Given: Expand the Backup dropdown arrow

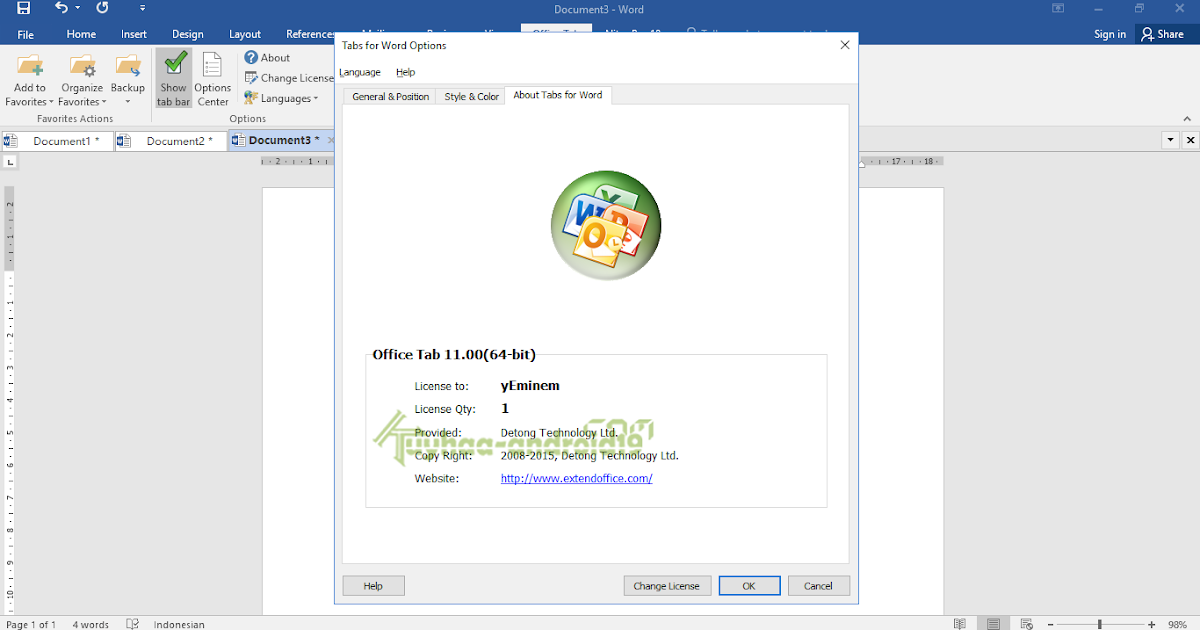Looking at the screenshot, I should click(x=128, y=102).
